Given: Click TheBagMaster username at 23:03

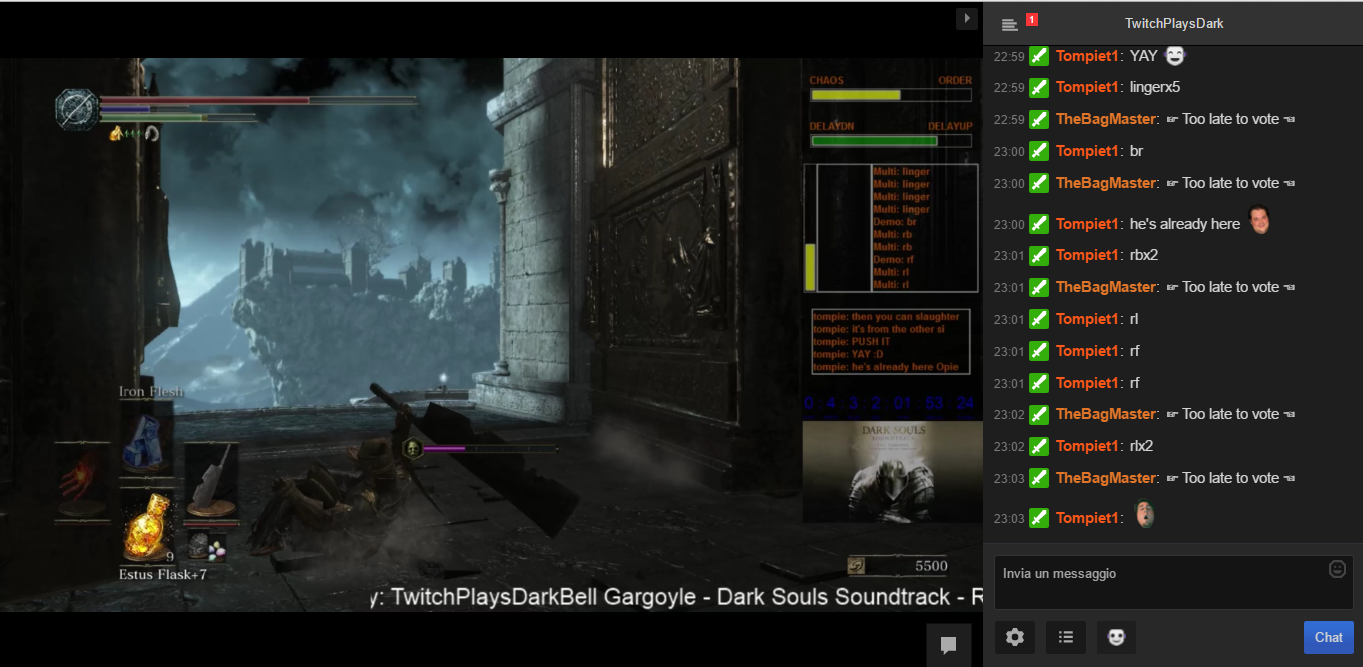Looking at the screenshot, I should pyautogui.click(x=1106, y=478).
